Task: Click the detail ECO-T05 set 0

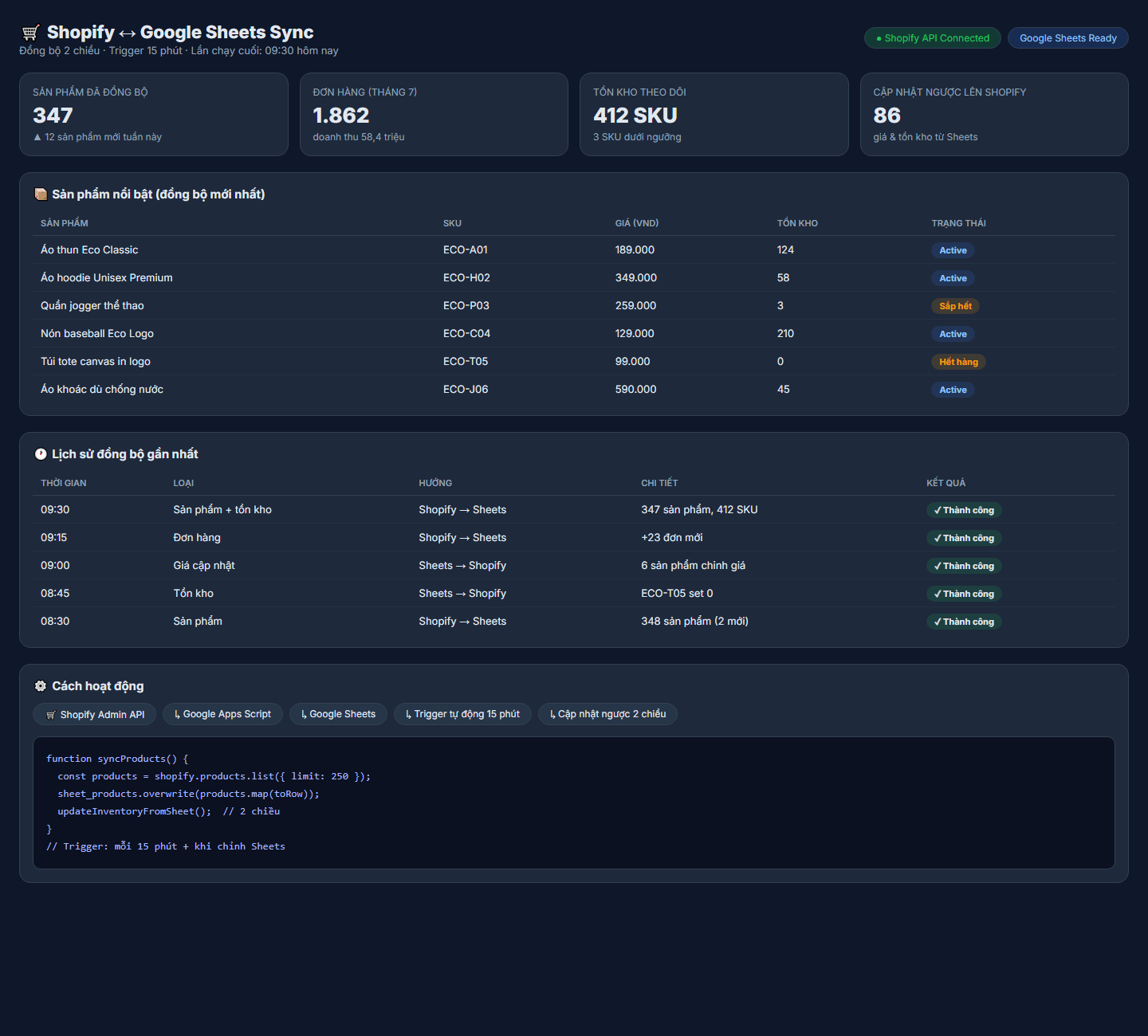Action: [x=677, y=594]
